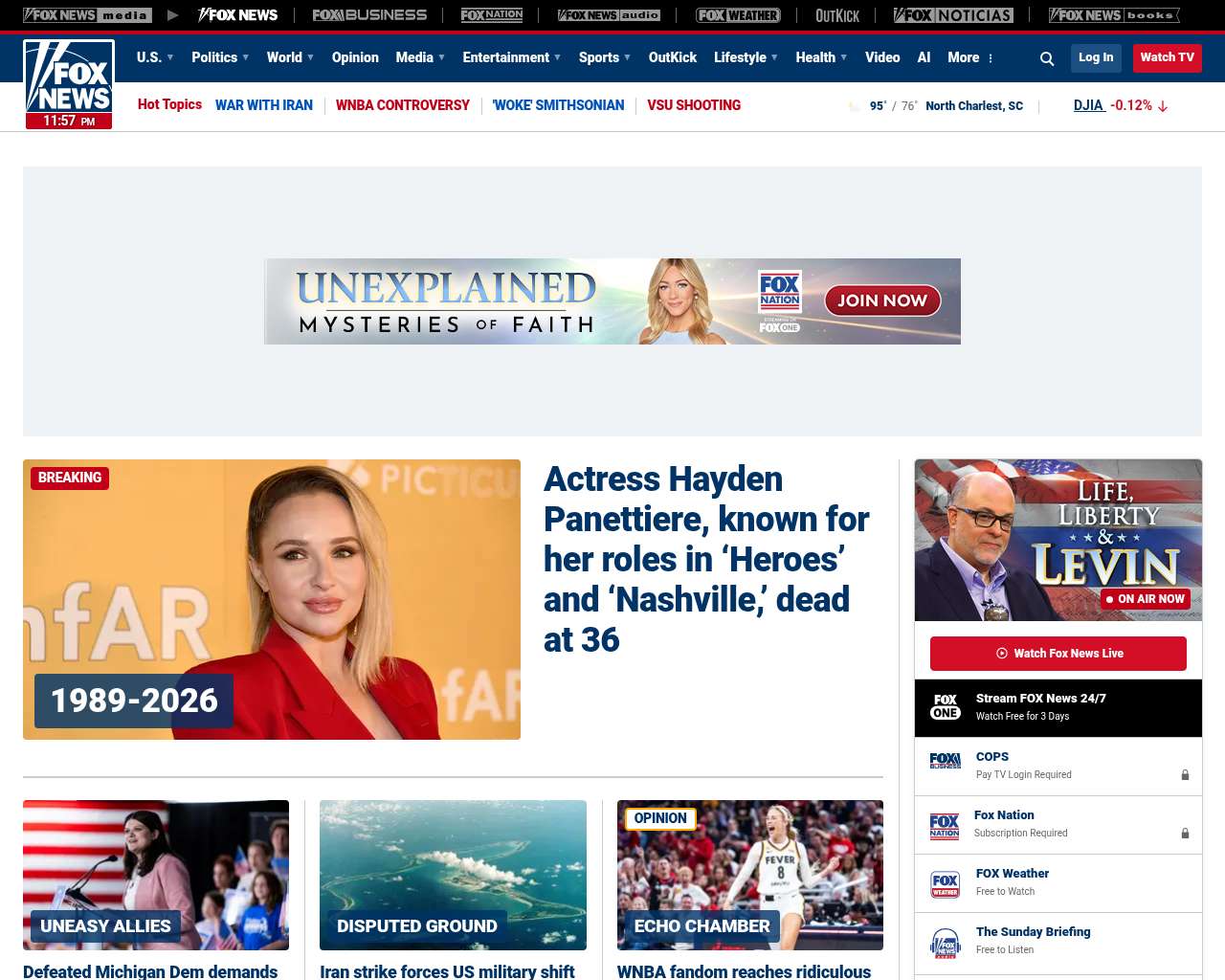Open the Fox Nation logo in top bar
Viewport: 1225px width, 980px height.
pos(492,15)
